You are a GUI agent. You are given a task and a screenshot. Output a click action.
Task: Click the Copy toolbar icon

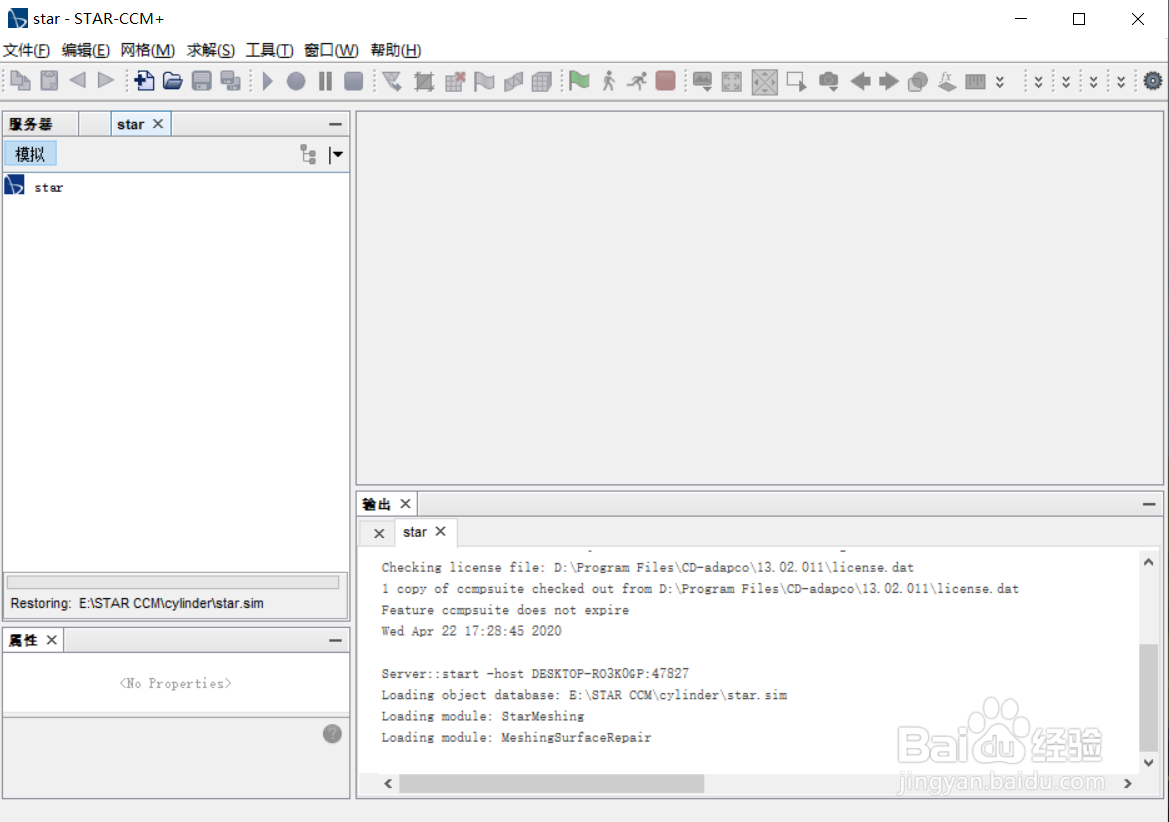tap(21, 80)
